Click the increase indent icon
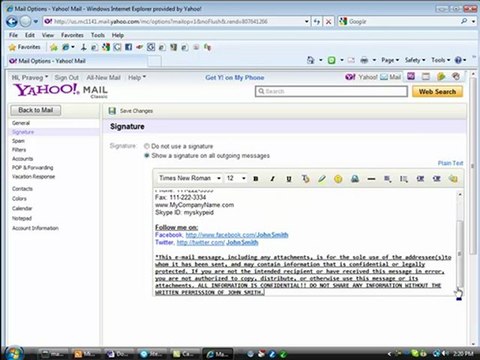The image size is (480, 360). click(437, 179)
